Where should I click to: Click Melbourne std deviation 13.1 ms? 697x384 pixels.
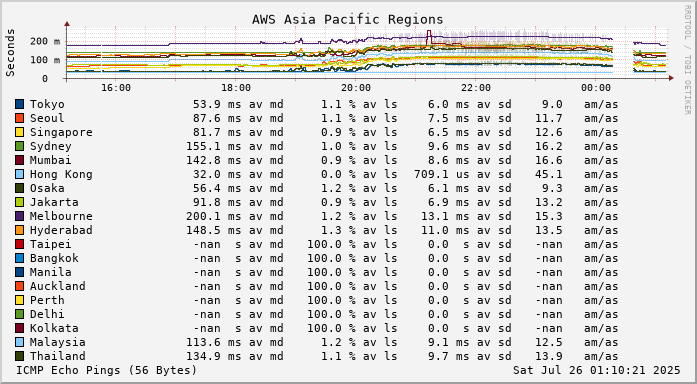coord(445,216)
